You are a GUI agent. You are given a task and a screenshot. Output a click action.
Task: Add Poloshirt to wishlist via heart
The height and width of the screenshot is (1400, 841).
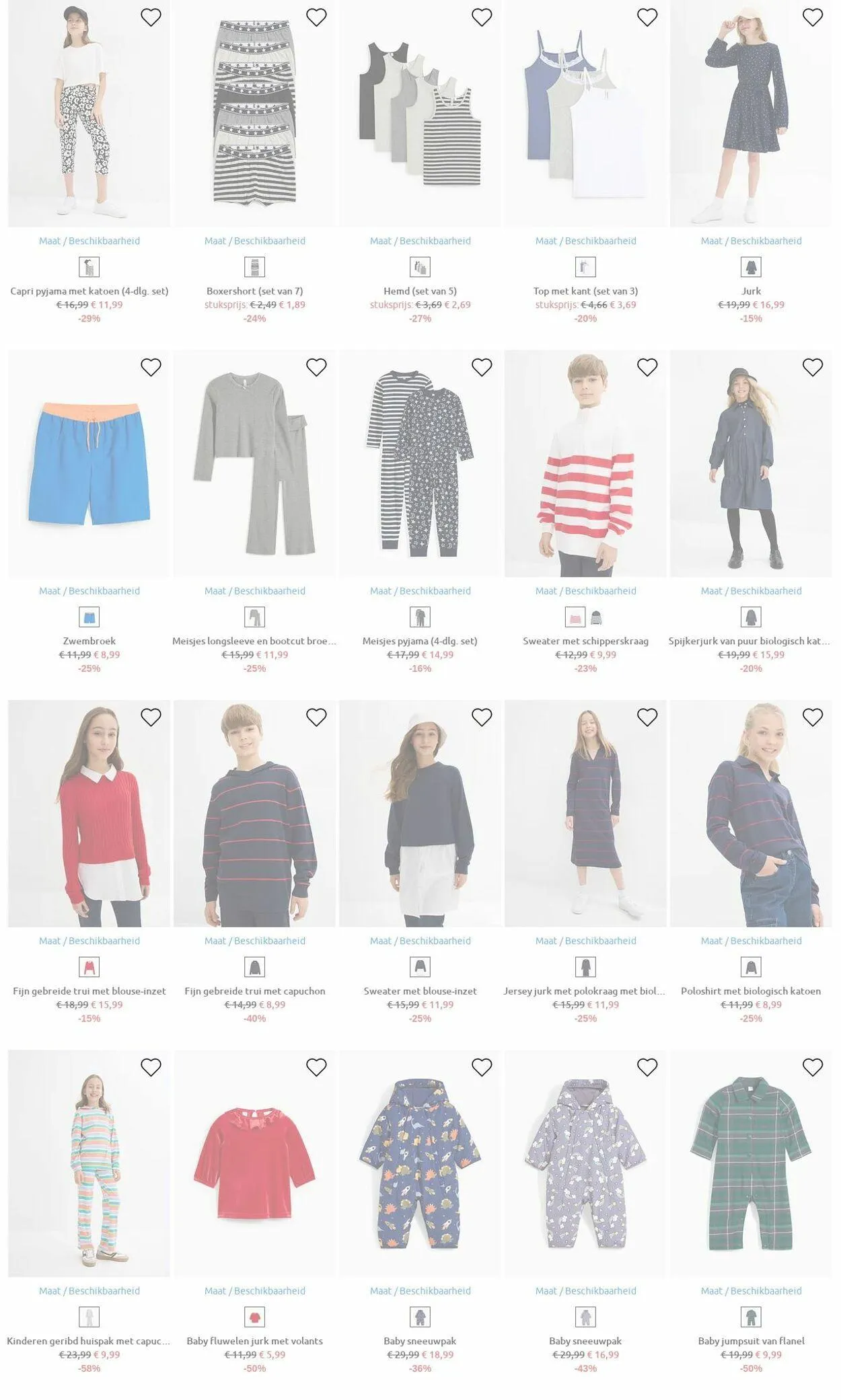(x=813, y=717)
